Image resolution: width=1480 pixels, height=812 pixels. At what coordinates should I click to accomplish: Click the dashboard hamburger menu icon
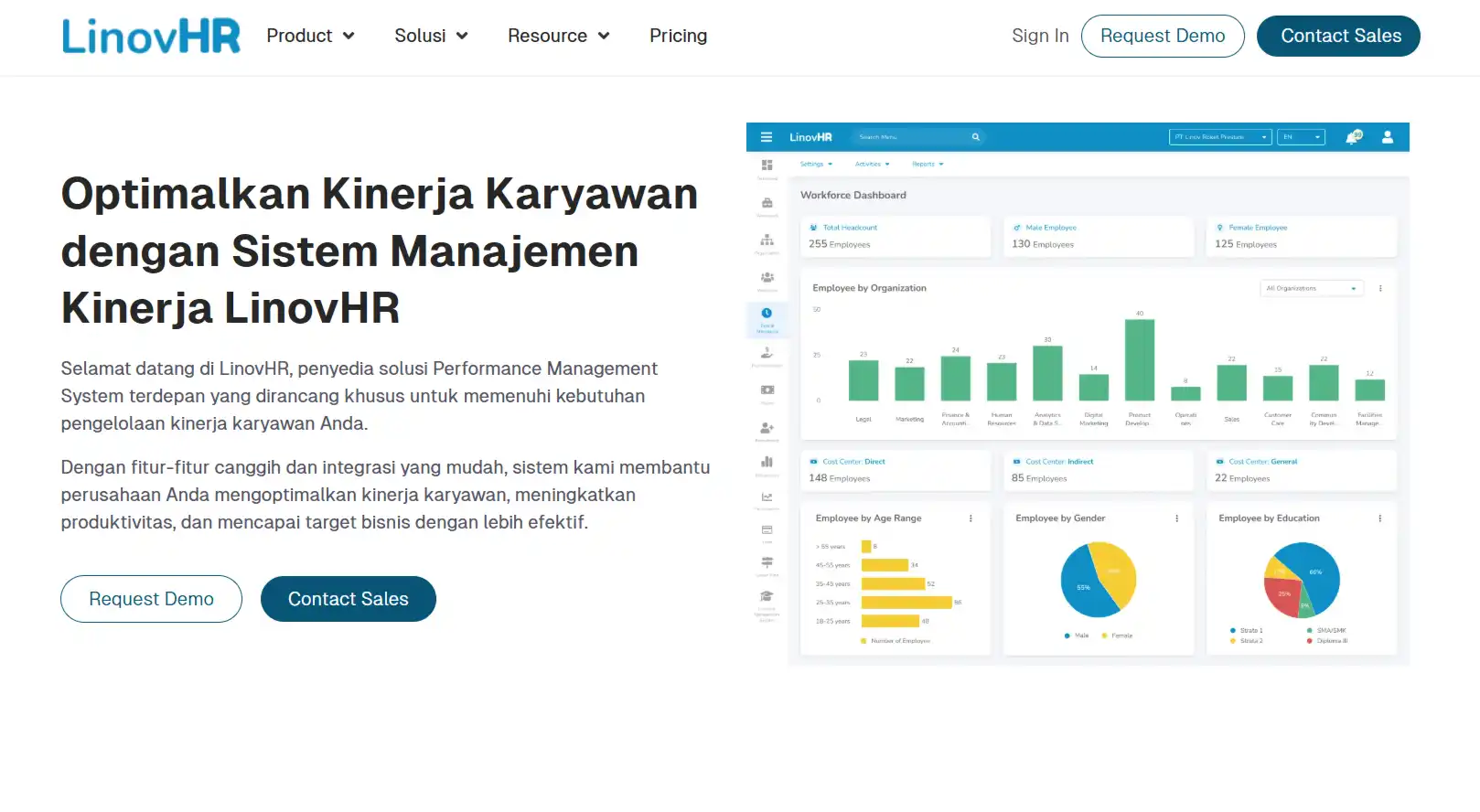767,137
